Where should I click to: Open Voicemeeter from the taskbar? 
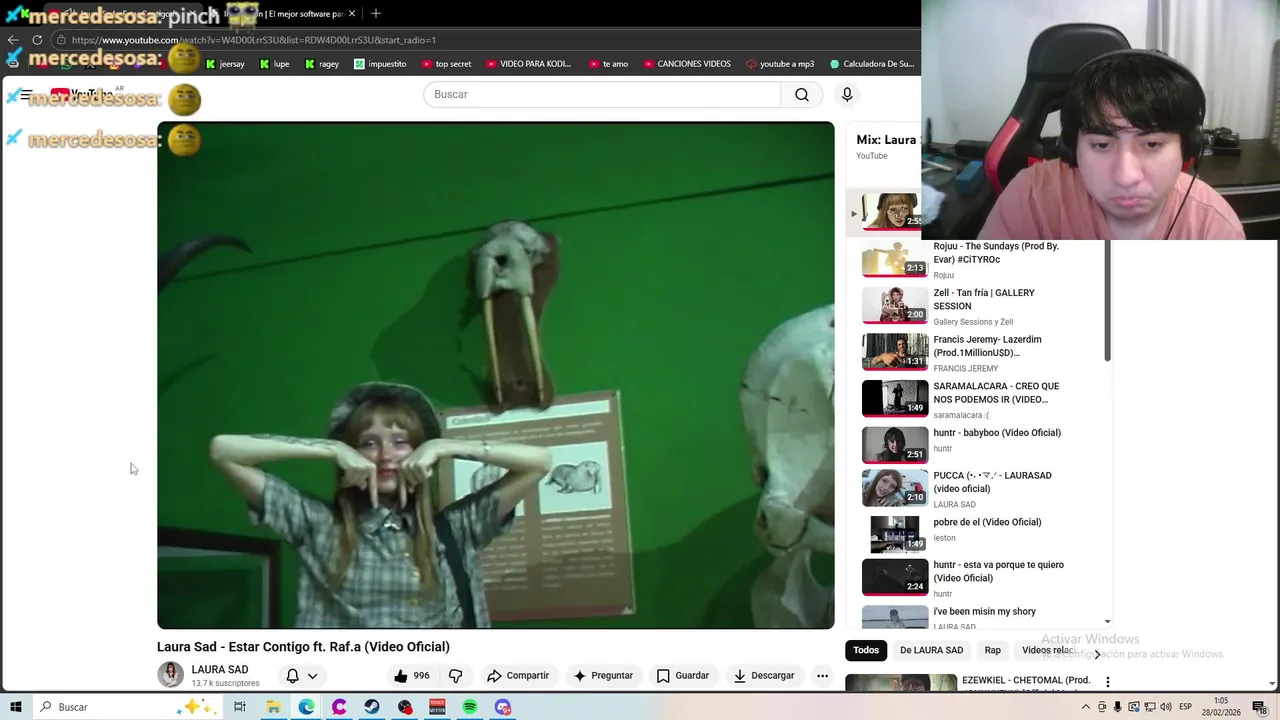click(437, 707)
